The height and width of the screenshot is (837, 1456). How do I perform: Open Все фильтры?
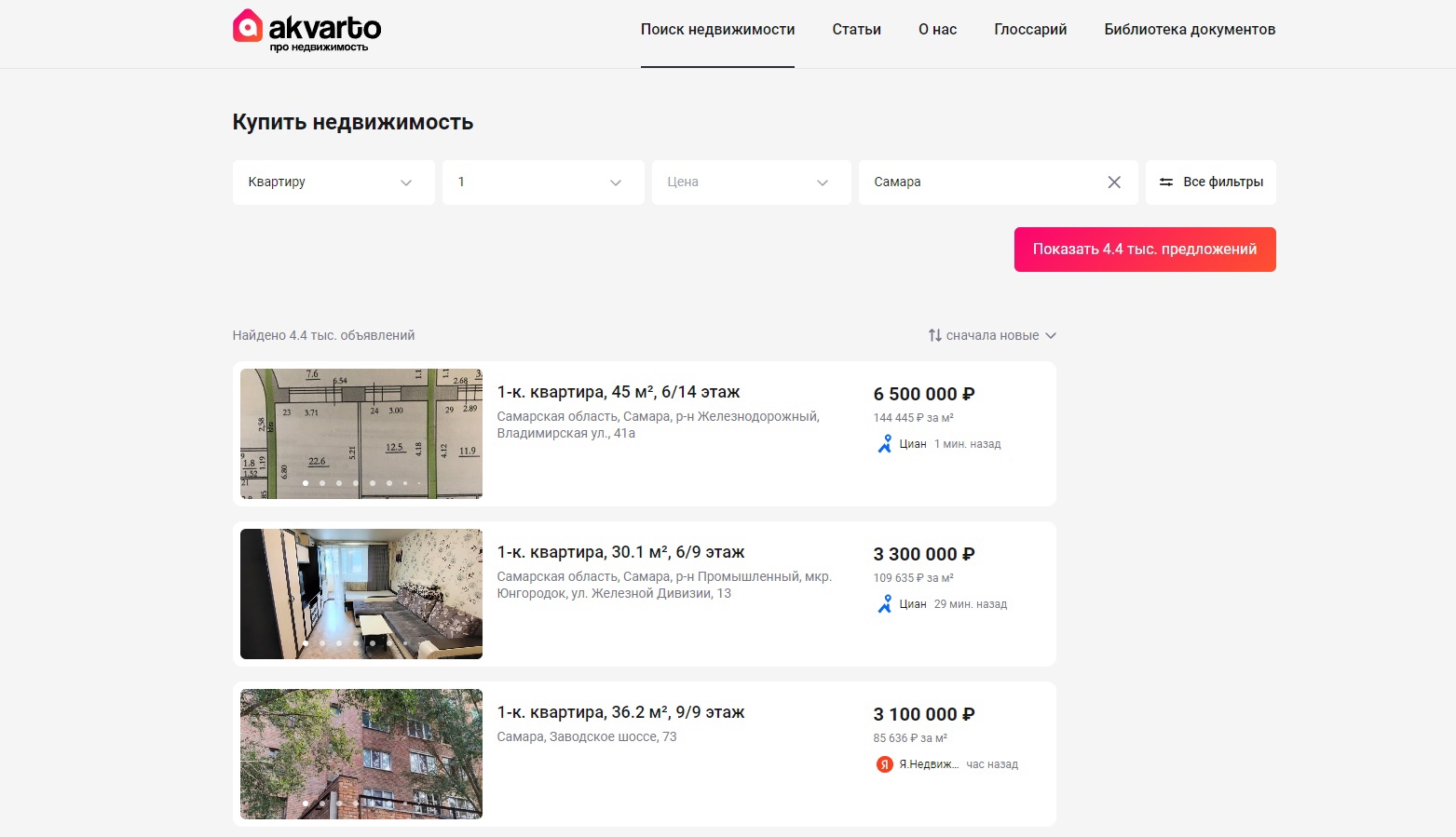click(1211, 182)
